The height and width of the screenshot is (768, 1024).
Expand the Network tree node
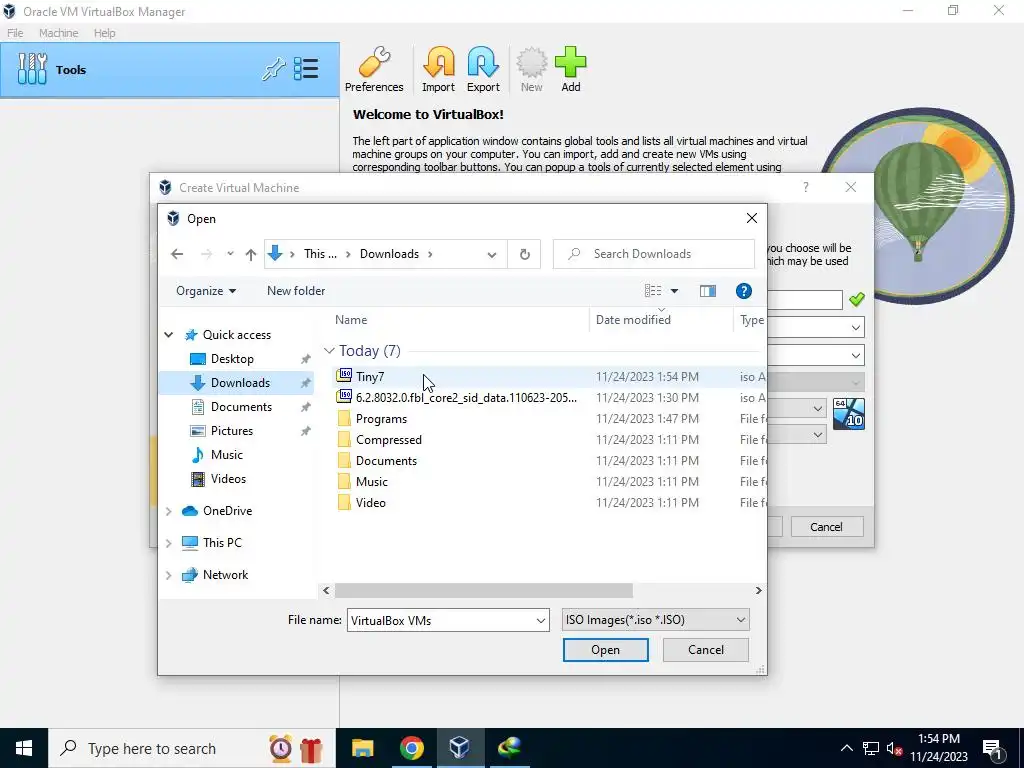pos(168,575)
